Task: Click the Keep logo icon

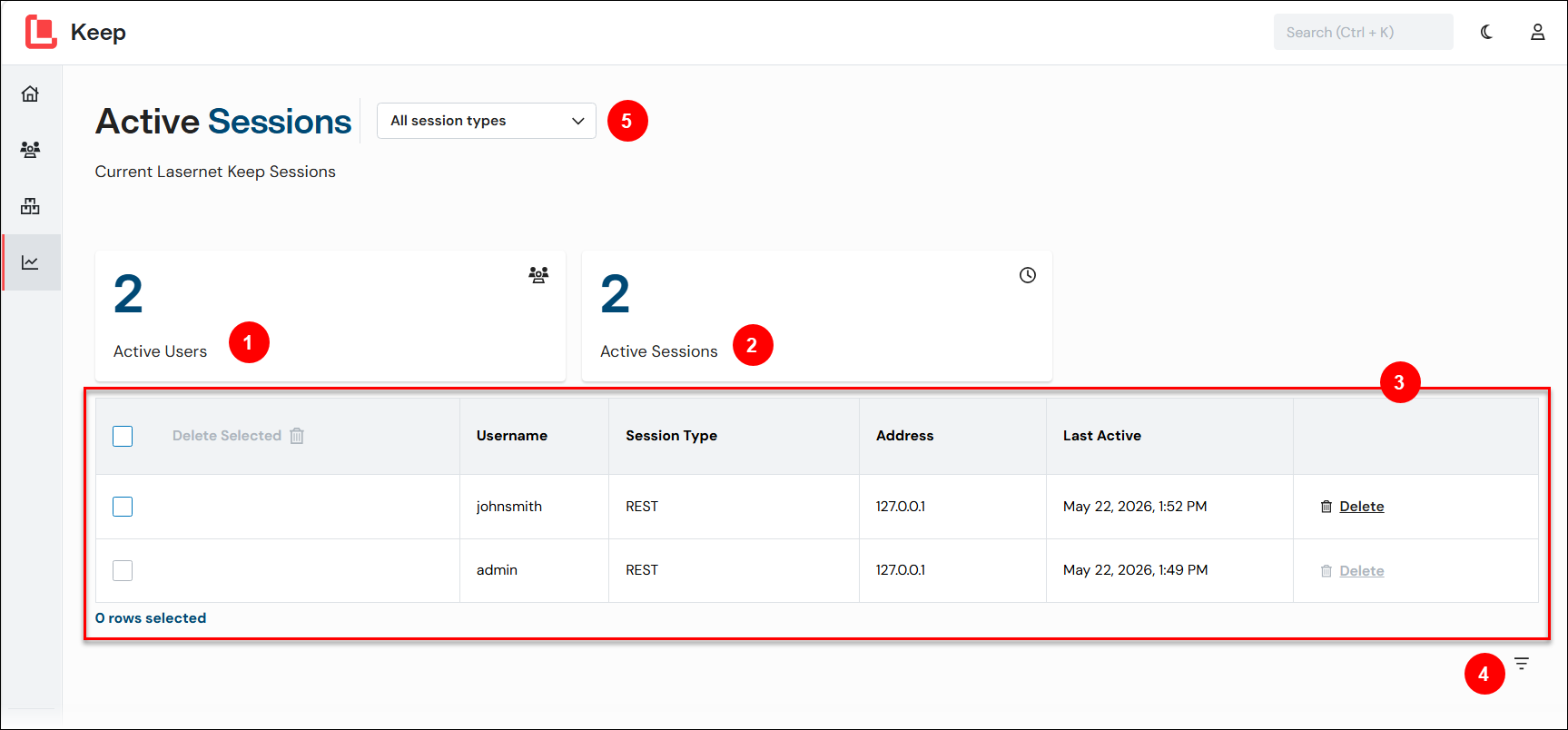Action: pos(41,32)
